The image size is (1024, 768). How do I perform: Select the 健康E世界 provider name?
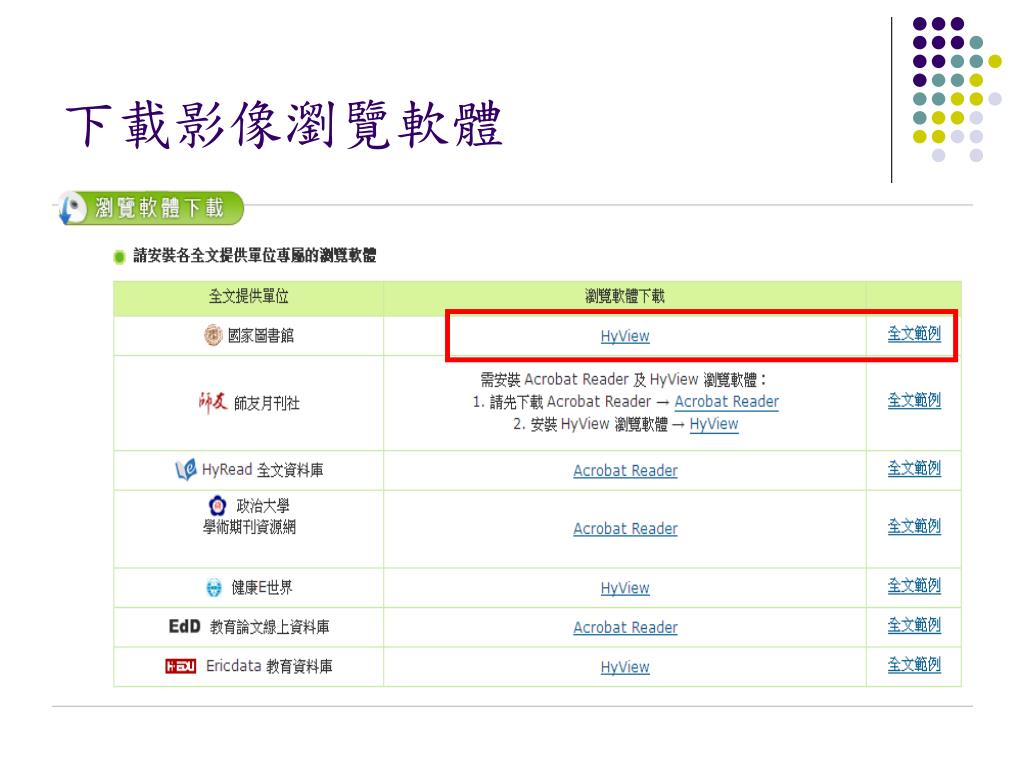point(262,588)
